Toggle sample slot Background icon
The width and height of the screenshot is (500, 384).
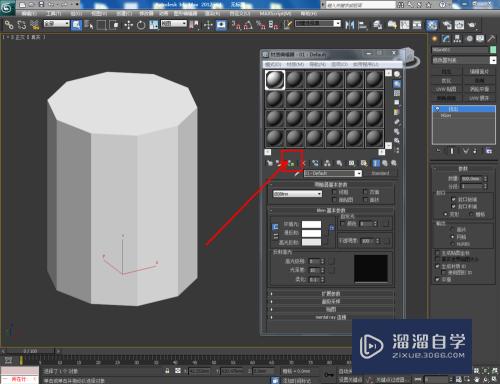[397, 93]
